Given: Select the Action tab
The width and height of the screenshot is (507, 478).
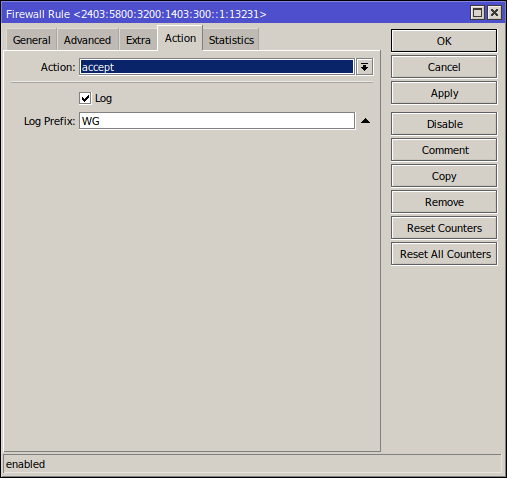Looking at the screenshot, I should click(x=180, y=38).
